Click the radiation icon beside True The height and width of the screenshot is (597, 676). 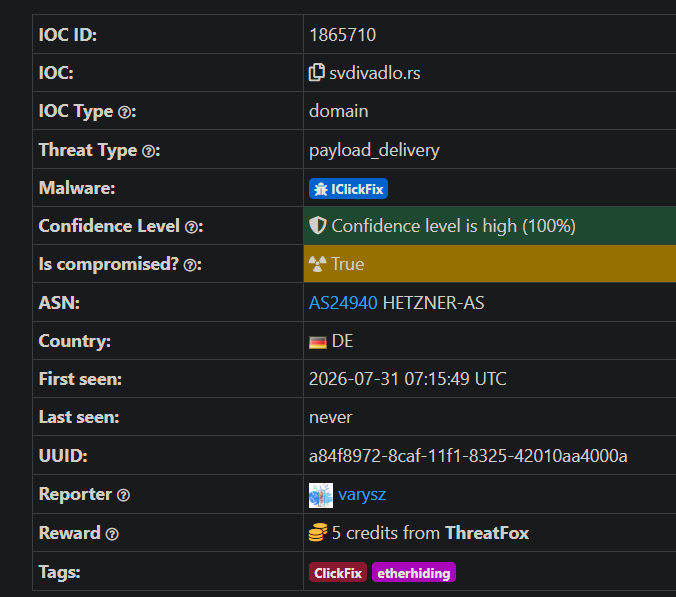(x=317, y=264)
